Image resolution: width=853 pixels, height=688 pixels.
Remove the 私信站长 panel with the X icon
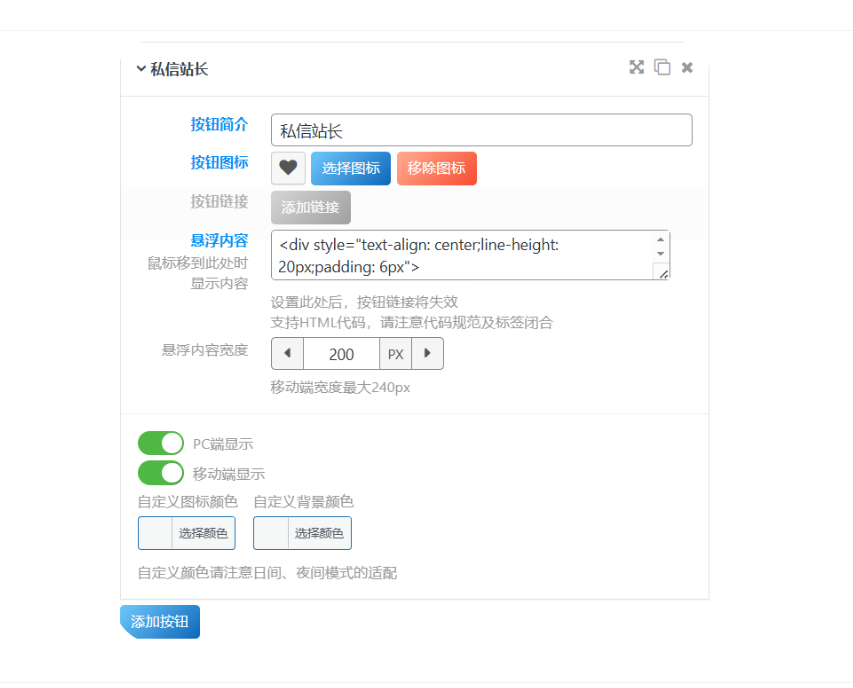pyautogui.click(x=687, y=67)
